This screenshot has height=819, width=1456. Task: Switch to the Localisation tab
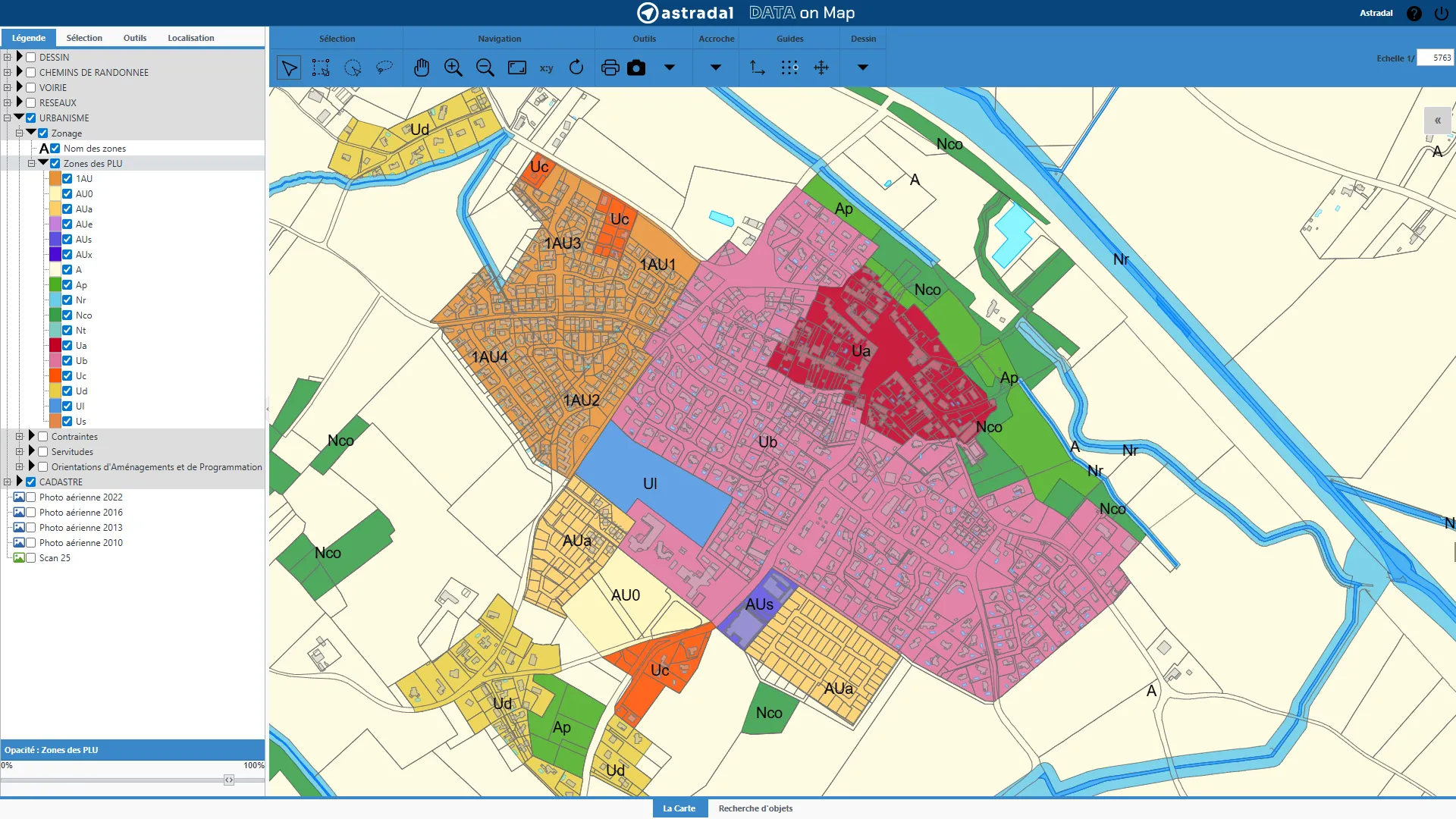(x=190, y=38)
